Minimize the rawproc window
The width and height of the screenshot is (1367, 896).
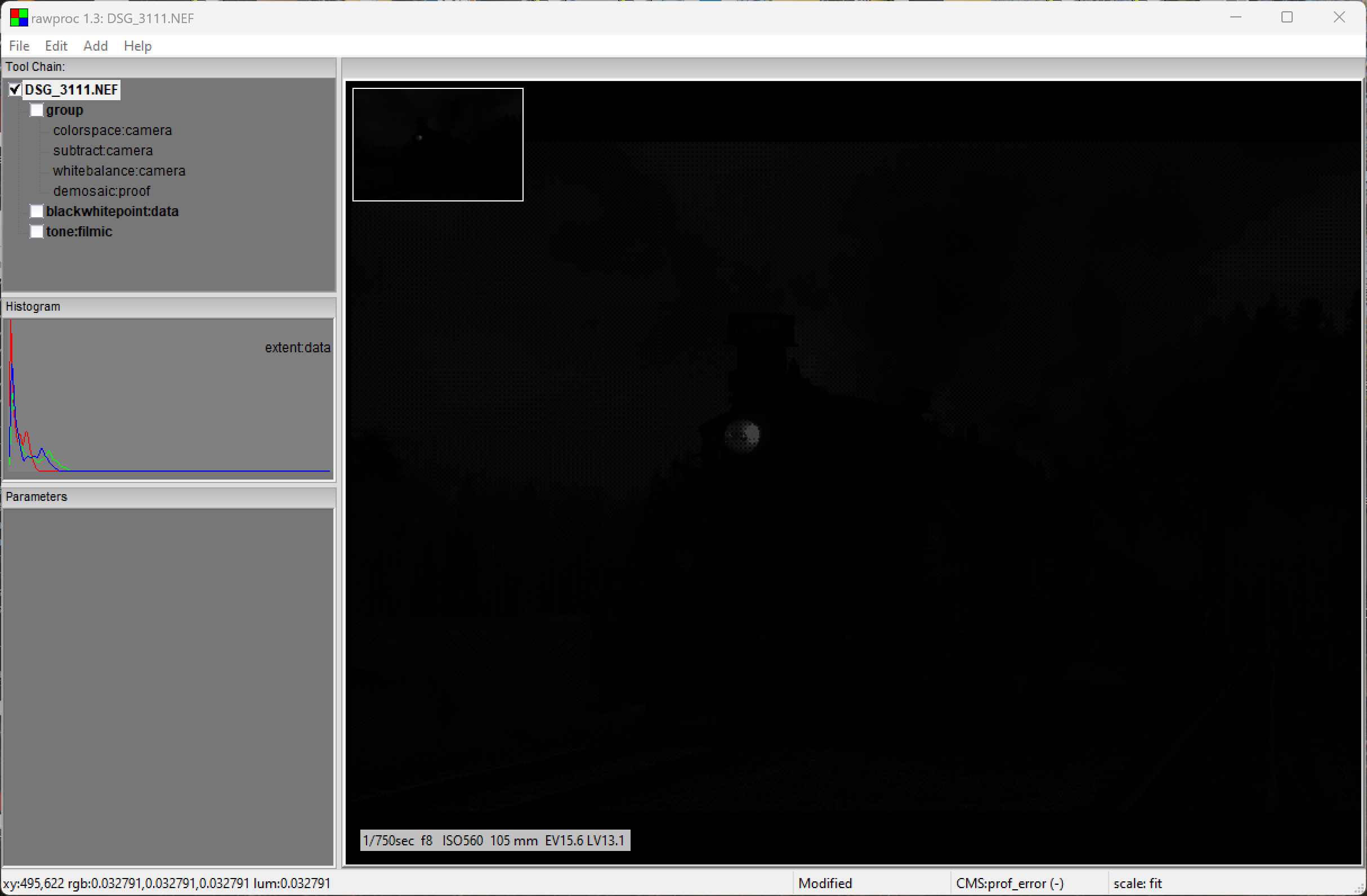pos(1235,18)
